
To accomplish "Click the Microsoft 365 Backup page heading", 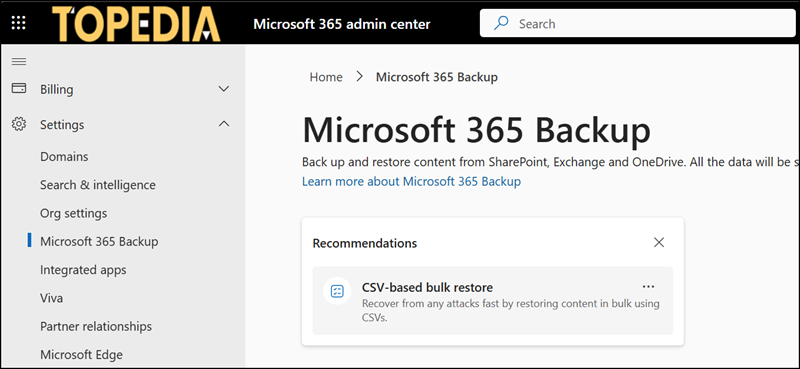I will click(477, 131).
